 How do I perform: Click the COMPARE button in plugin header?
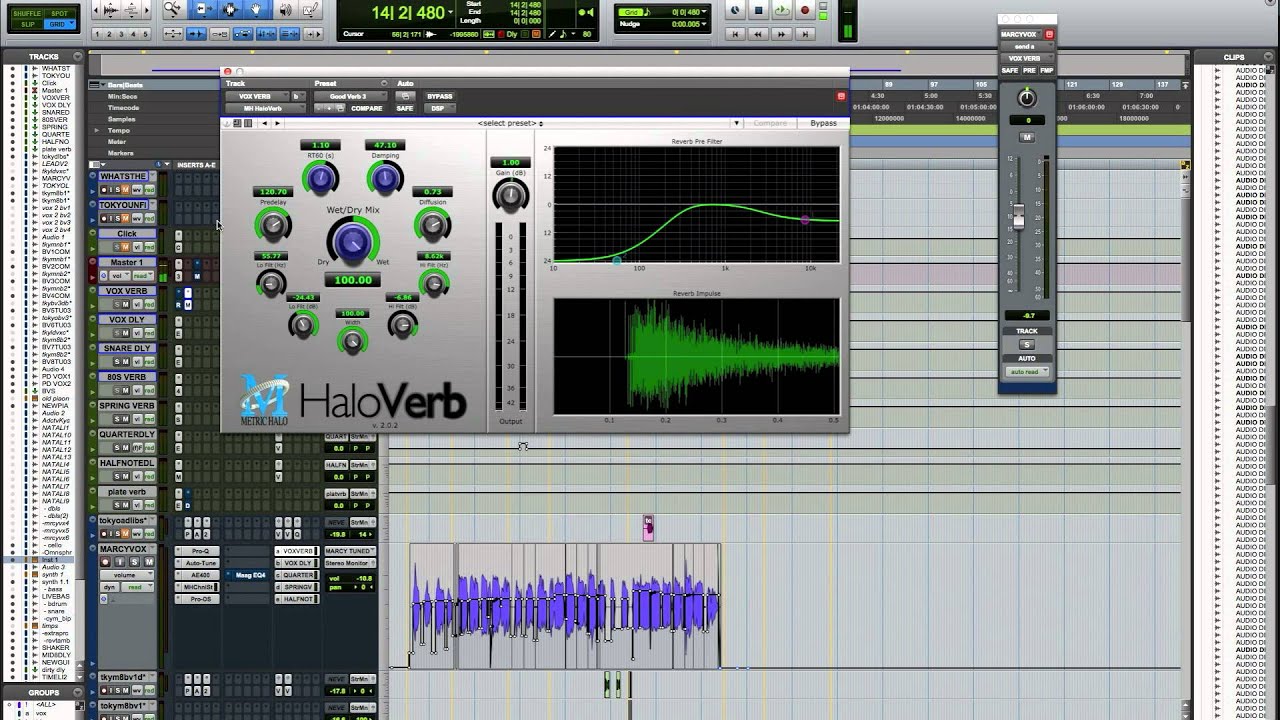pos(367,108)
